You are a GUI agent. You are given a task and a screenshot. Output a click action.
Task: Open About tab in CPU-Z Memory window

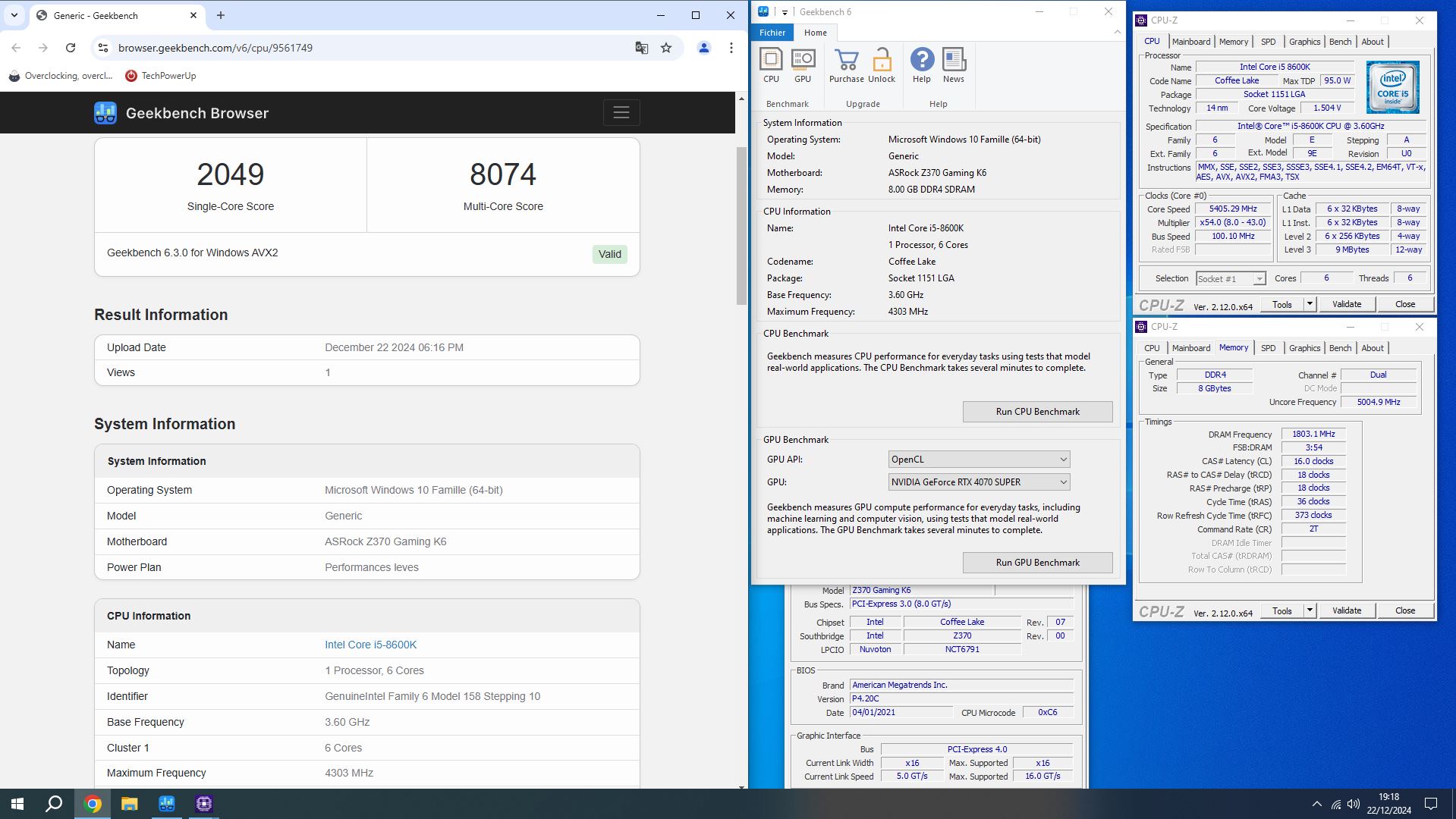tap(1373, 348)
